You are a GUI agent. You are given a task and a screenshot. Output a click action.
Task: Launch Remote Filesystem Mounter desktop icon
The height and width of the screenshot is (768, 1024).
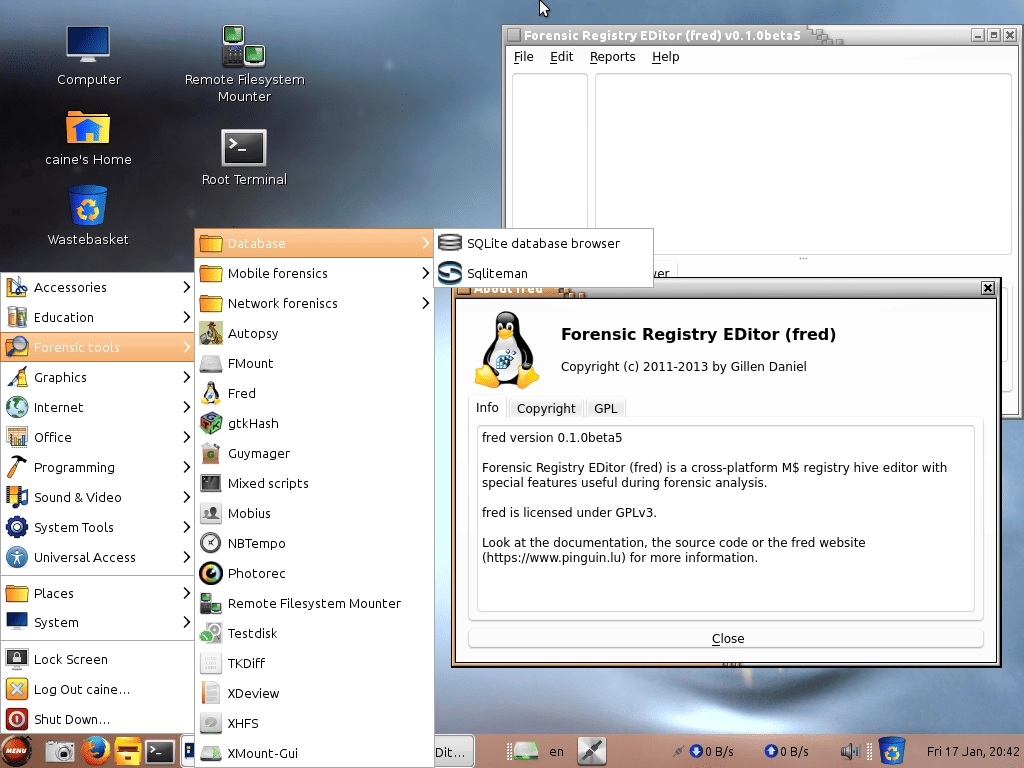pos(244,64)
